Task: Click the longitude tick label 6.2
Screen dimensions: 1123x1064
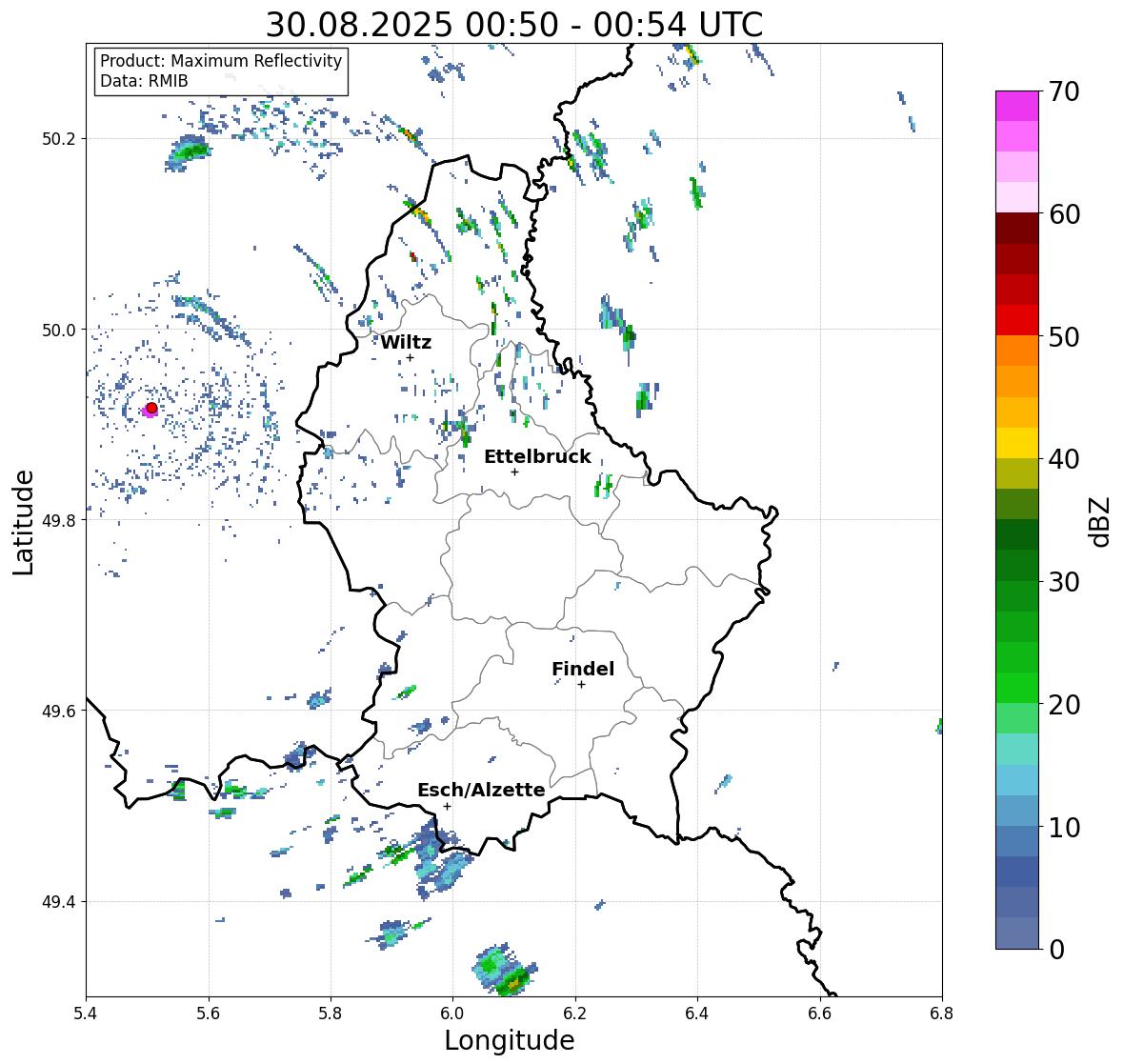Action: 575,1013
